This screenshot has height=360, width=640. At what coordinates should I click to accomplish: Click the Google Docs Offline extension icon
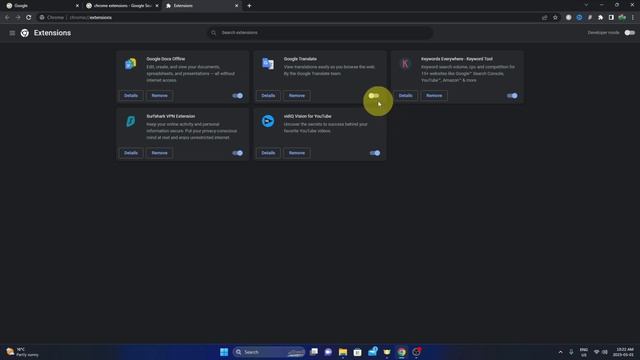(131, 64)
